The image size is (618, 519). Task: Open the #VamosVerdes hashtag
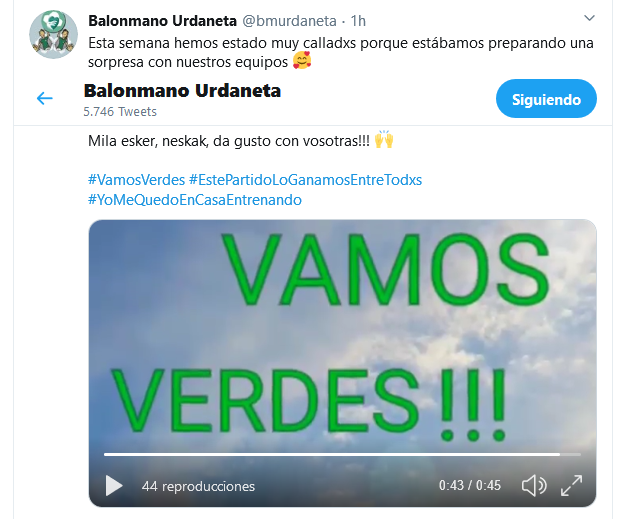point(136,180)
